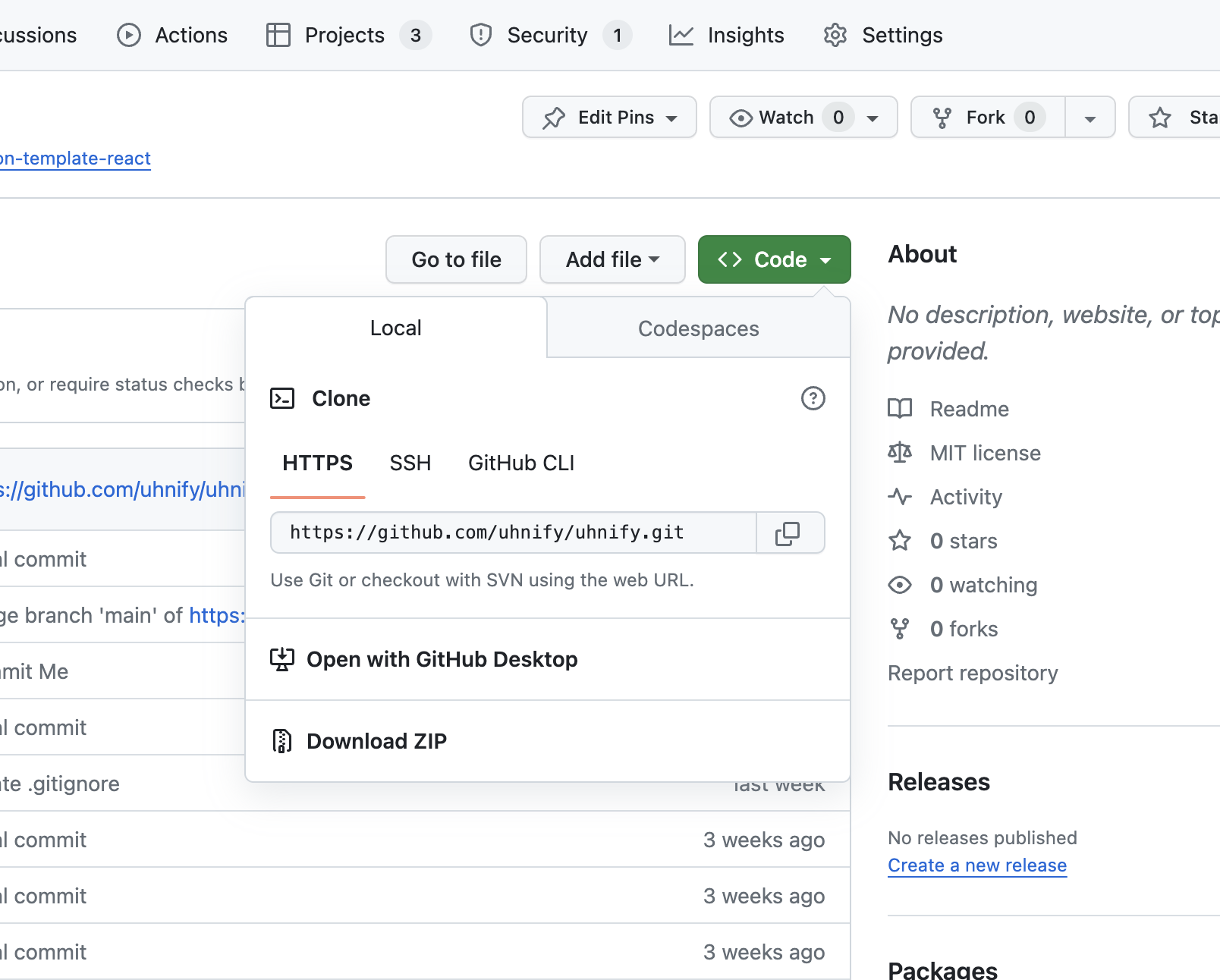1220x980 pixels.
Task: Click the Packages heading
Action: [943, 970]
